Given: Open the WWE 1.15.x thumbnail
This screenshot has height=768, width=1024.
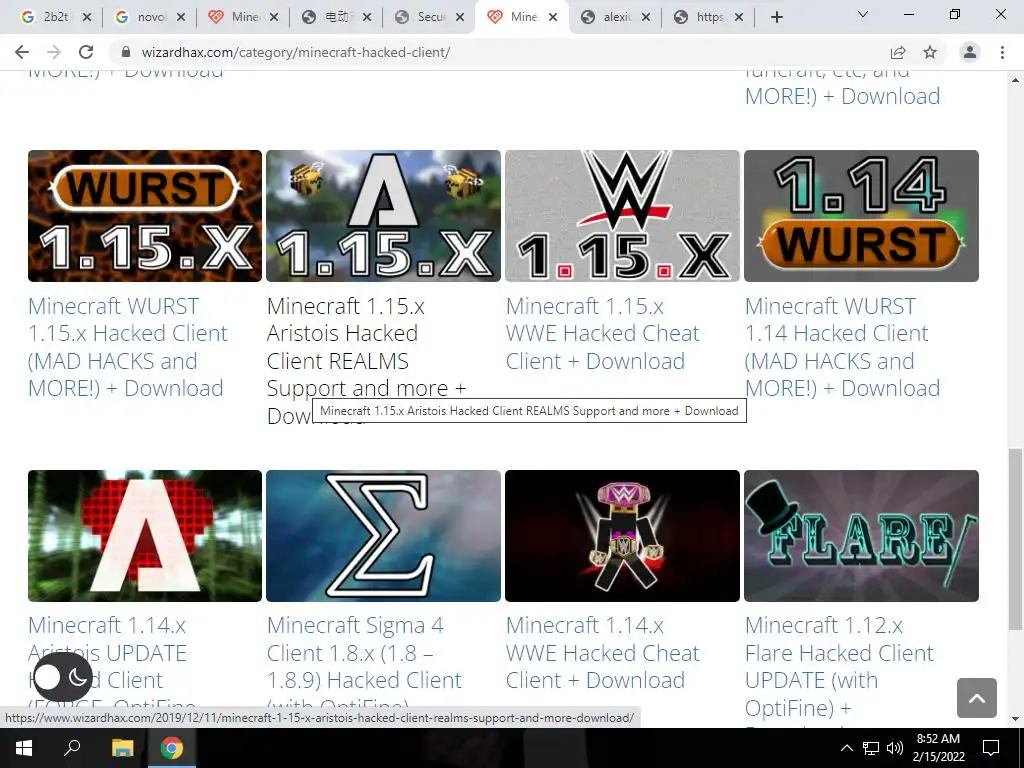Looking at the screenshot, I should point(622,216).
